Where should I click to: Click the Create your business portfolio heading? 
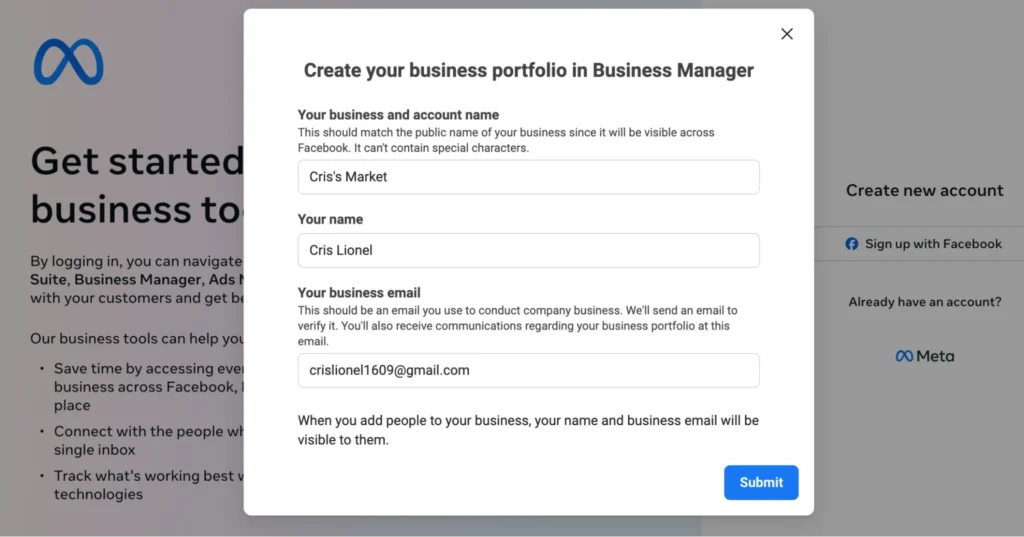[528, 70]
